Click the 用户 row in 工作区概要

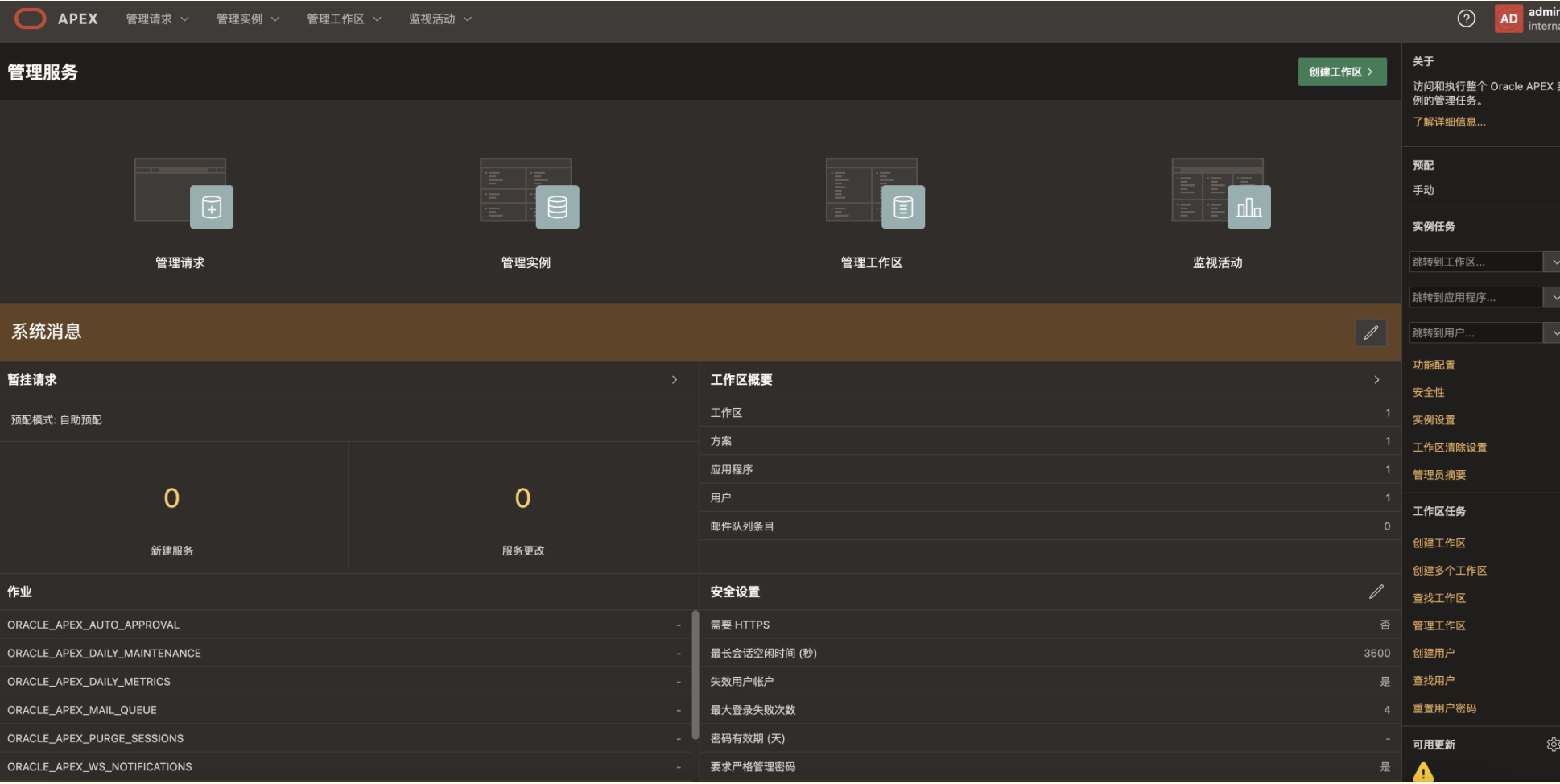coord(1050,497)
